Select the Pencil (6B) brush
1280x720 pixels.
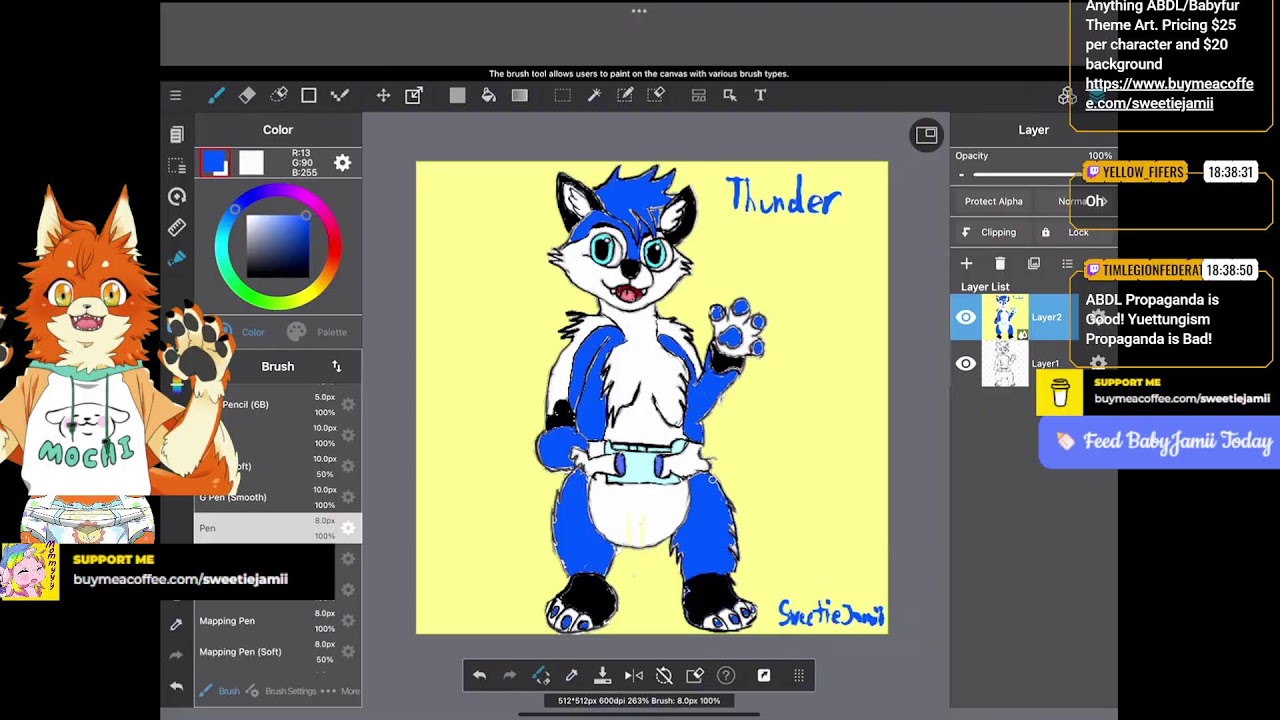tap(278, 405)
